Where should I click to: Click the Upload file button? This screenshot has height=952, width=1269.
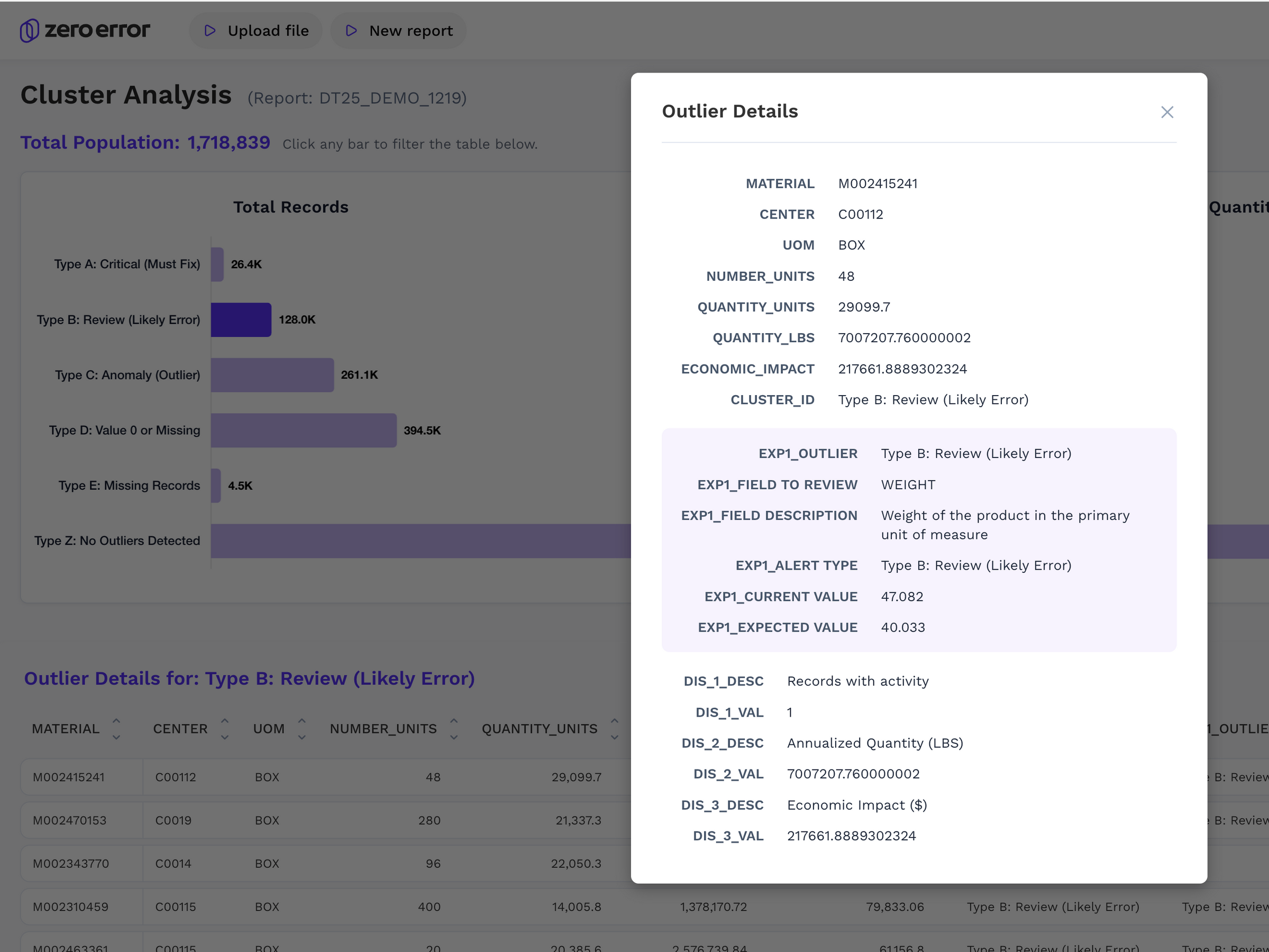[256, 31]
